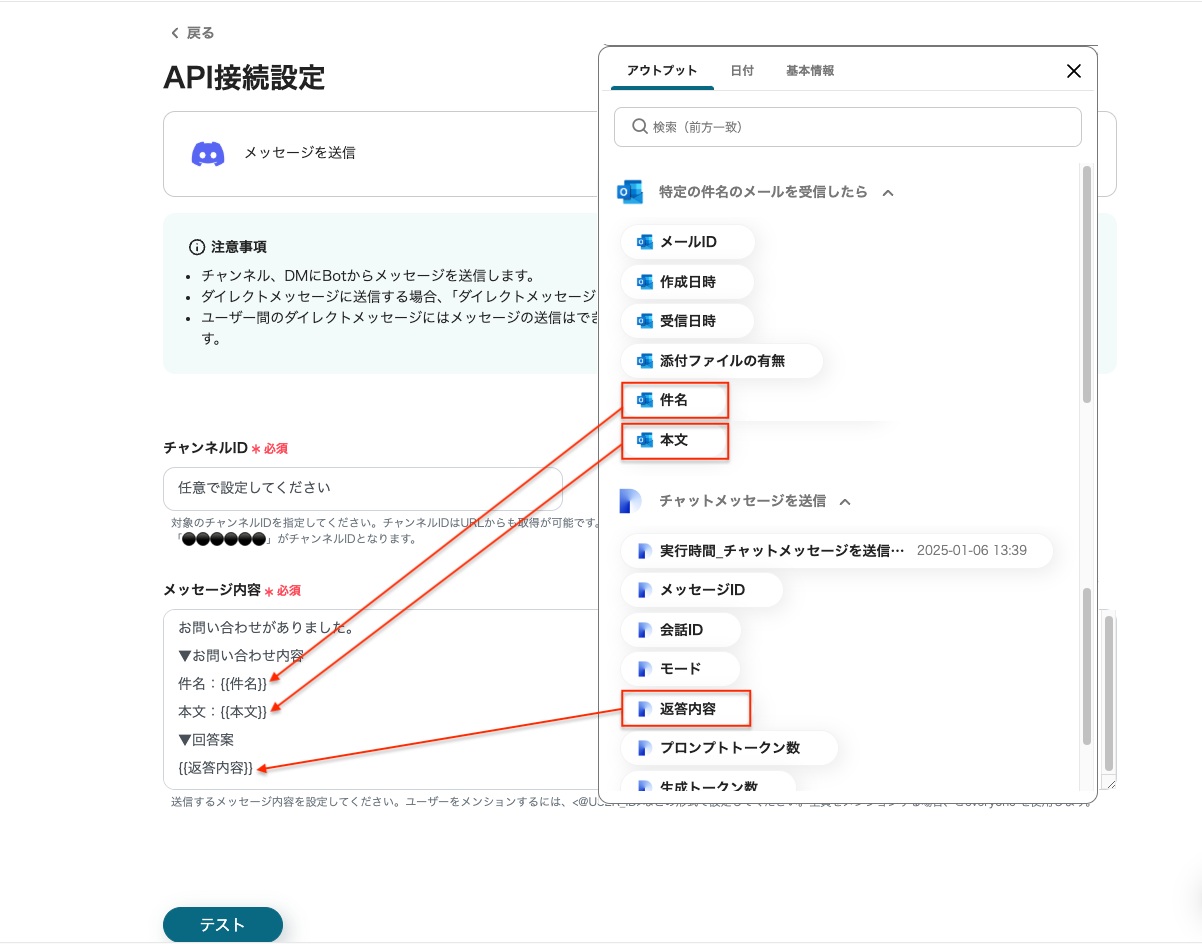Viewport: 1202px width, 944px height.
Task: Click the Outlook icon on 作成日時 chip
Action: click(645, 282)
